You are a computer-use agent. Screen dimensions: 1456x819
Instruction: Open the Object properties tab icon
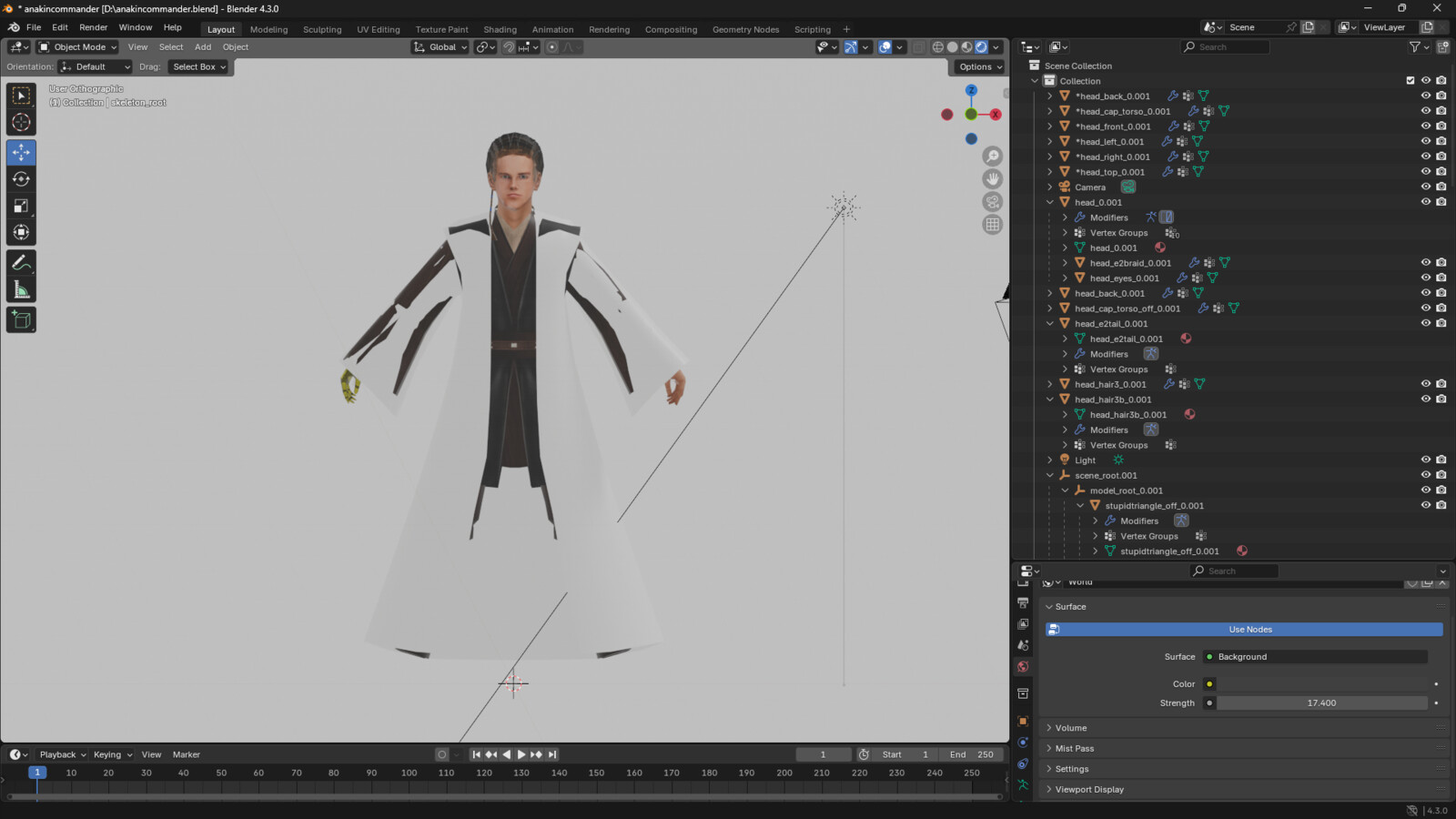pyautogui.click(x=1023, y=721)
